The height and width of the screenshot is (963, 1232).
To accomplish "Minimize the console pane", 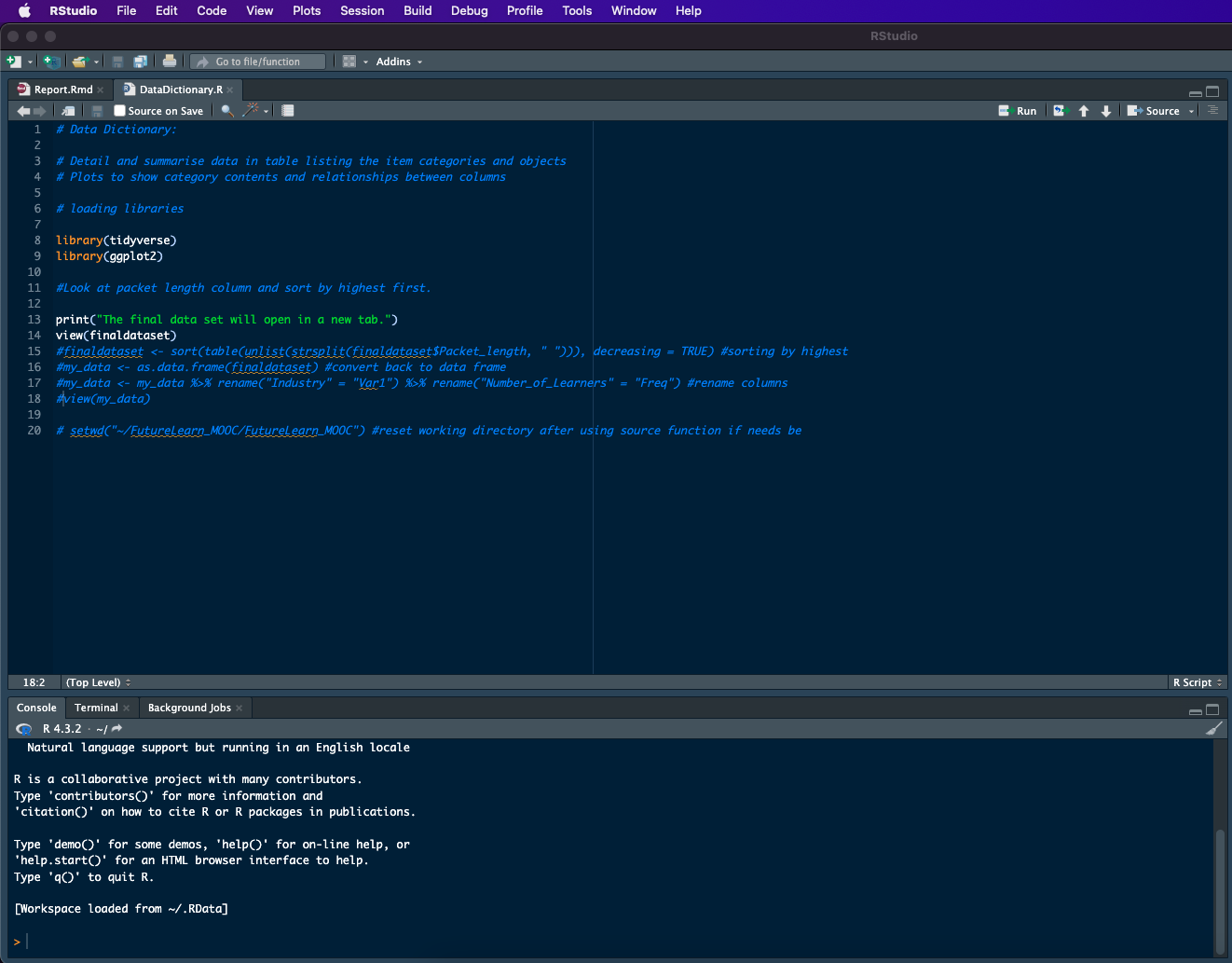I will [x=1196, y=711].
